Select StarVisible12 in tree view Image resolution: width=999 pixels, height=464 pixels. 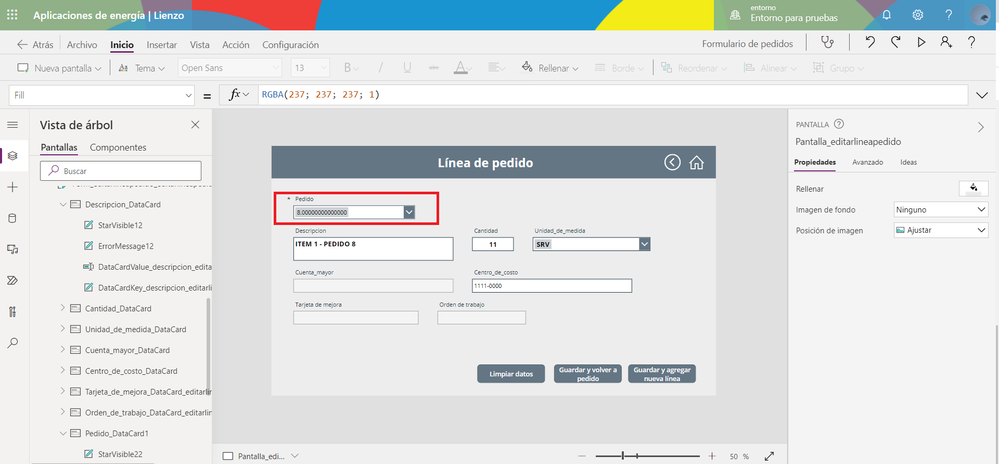[x=120, y=225]
